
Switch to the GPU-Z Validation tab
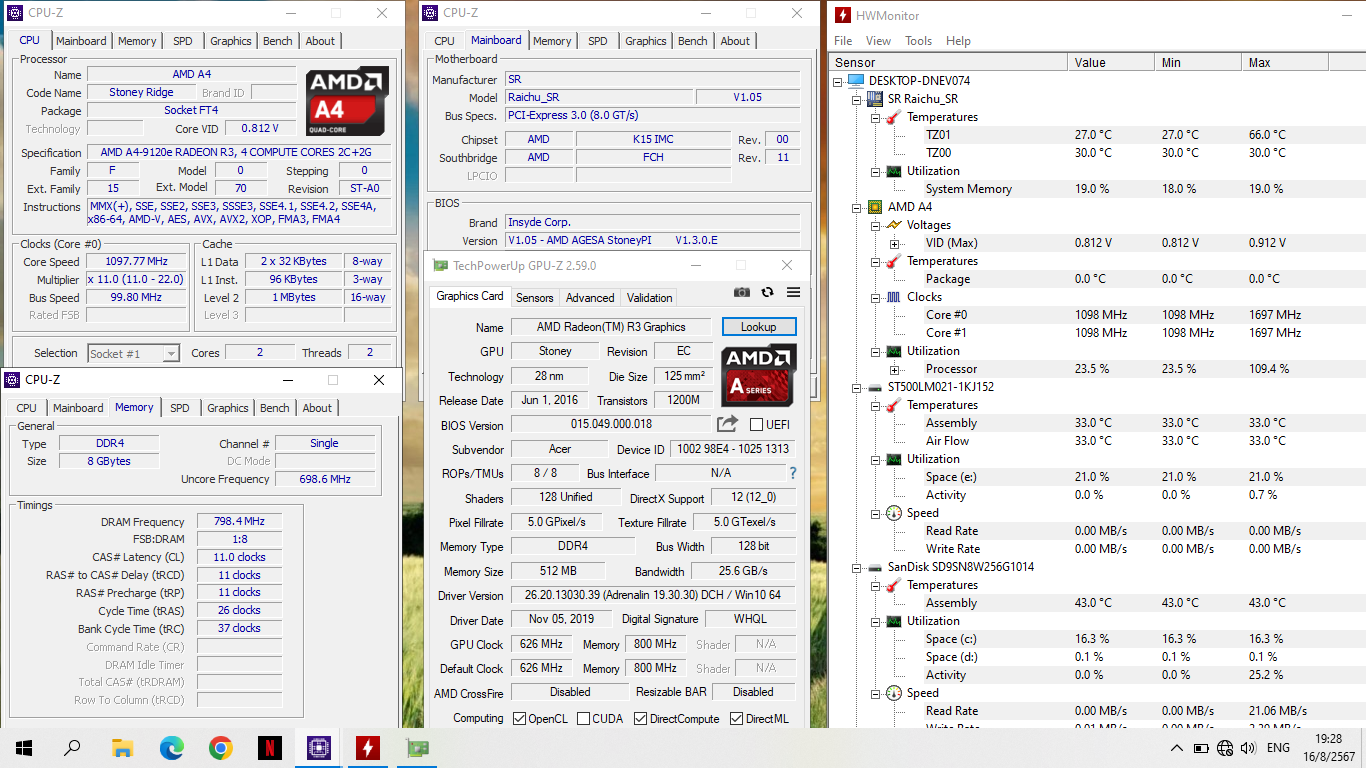click(x=649, y=298)
